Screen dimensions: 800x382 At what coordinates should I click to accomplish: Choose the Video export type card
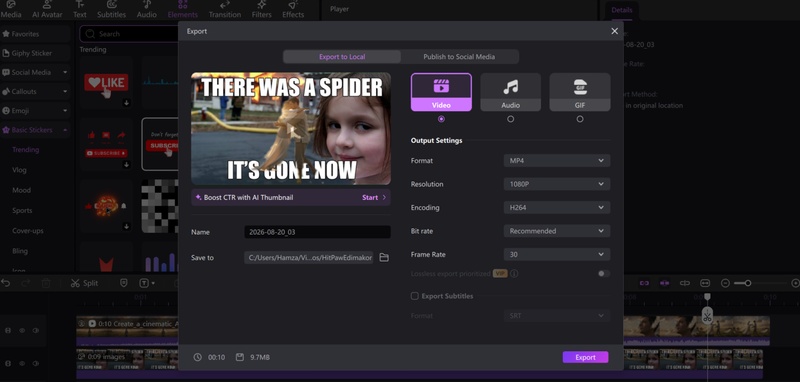[441, 92]
